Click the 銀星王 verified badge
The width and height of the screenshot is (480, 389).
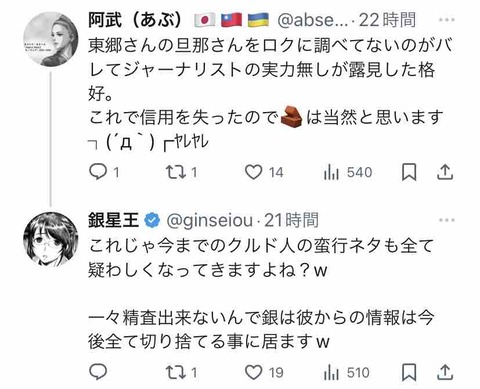coord(152,220)
